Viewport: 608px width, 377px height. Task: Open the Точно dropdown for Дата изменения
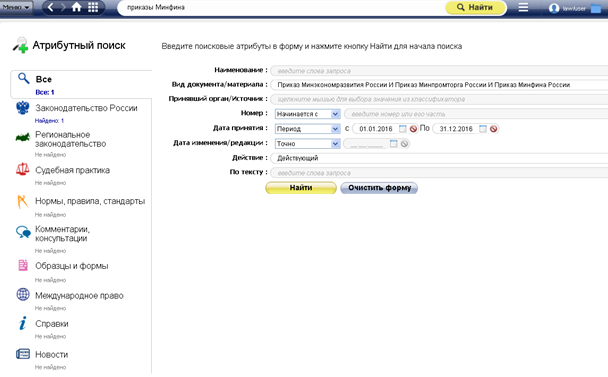point(307,144)
